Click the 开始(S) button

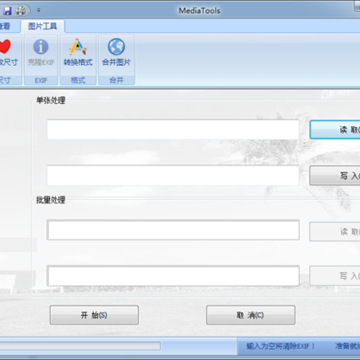pyautogui.click(x=94, y=315)
